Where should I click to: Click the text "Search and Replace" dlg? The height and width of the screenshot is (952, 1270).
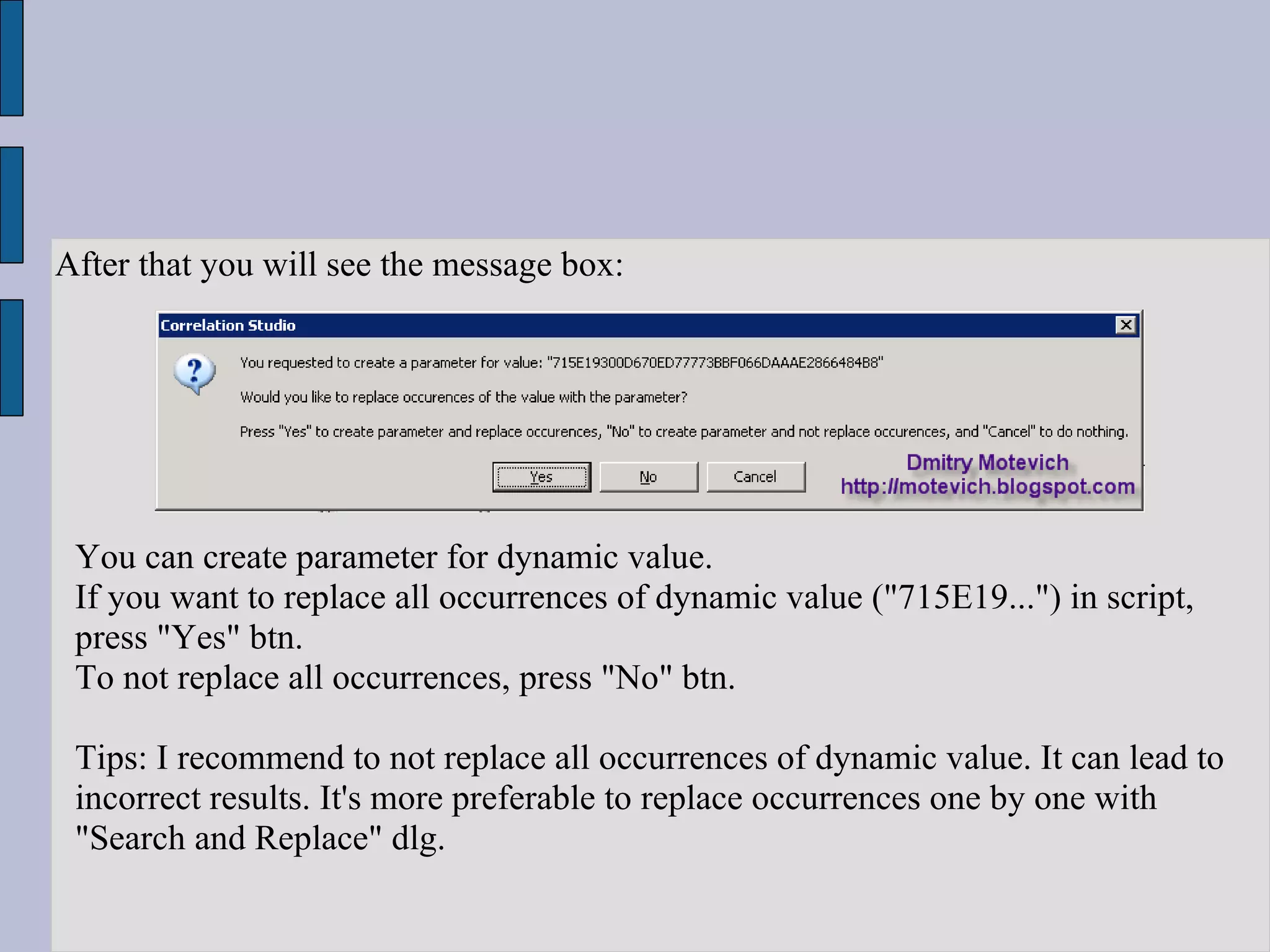[260, 838]
